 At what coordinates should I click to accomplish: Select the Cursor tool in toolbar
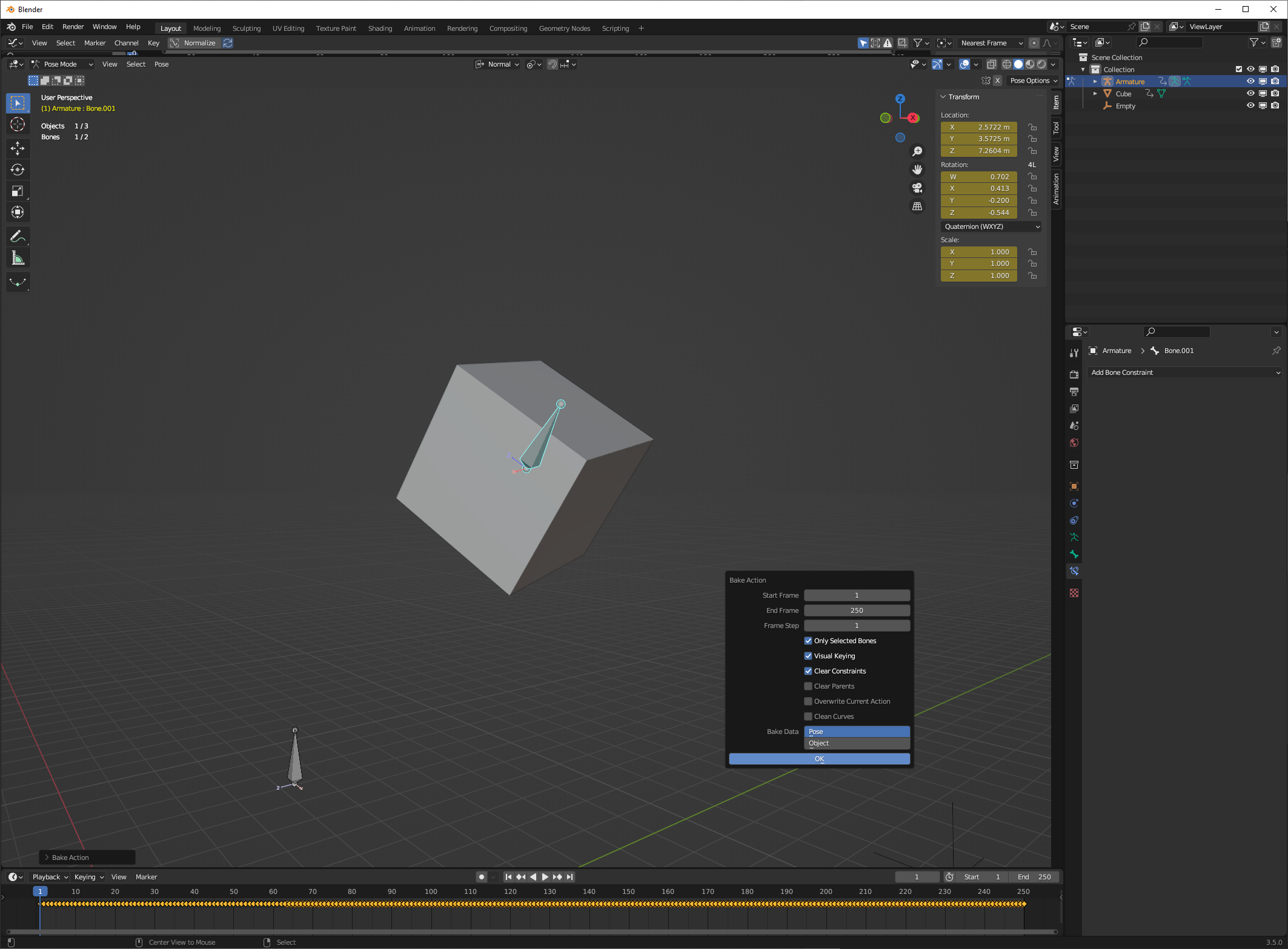(x=18, y=125)
